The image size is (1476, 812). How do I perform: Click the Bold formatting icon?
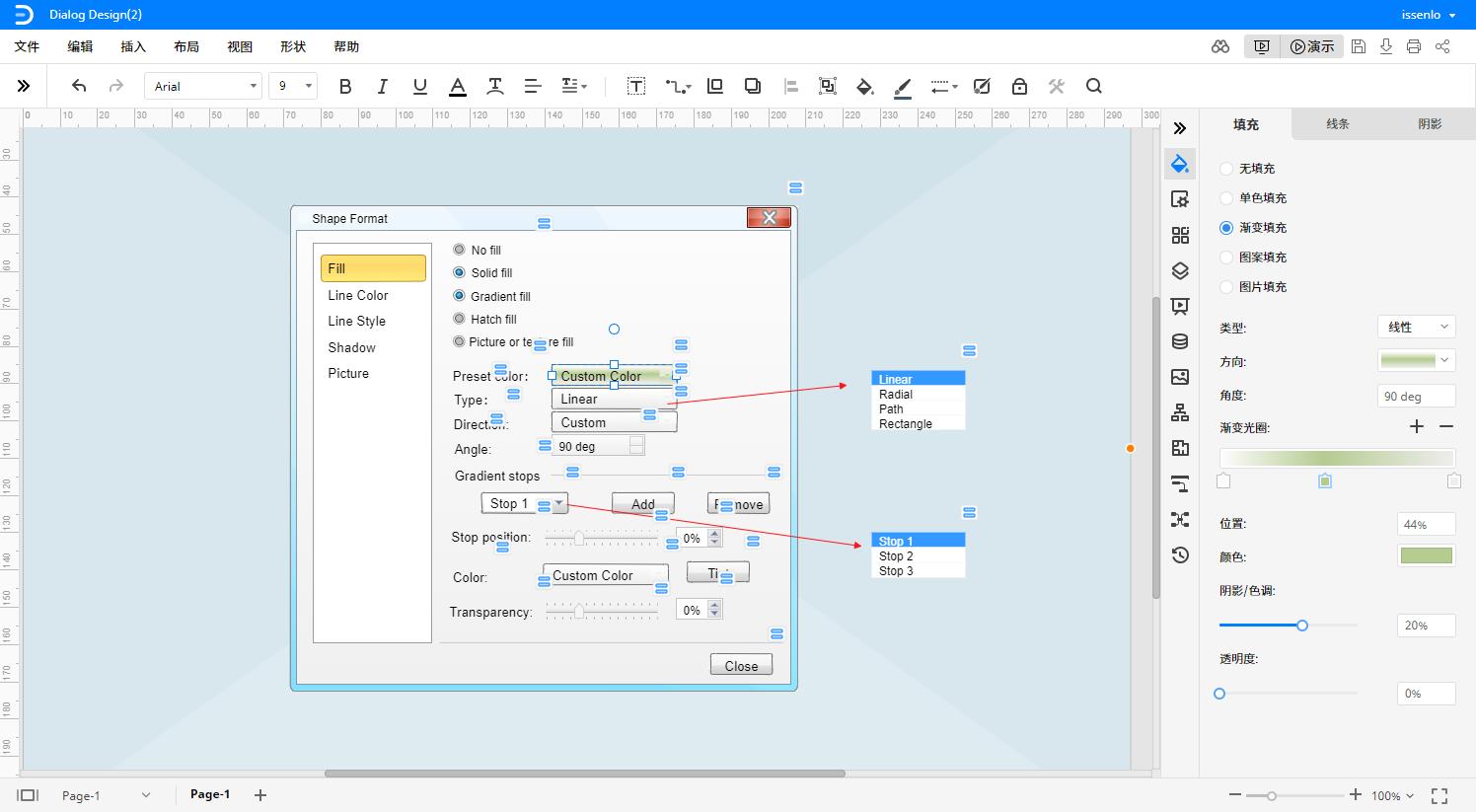coord(345,87)
